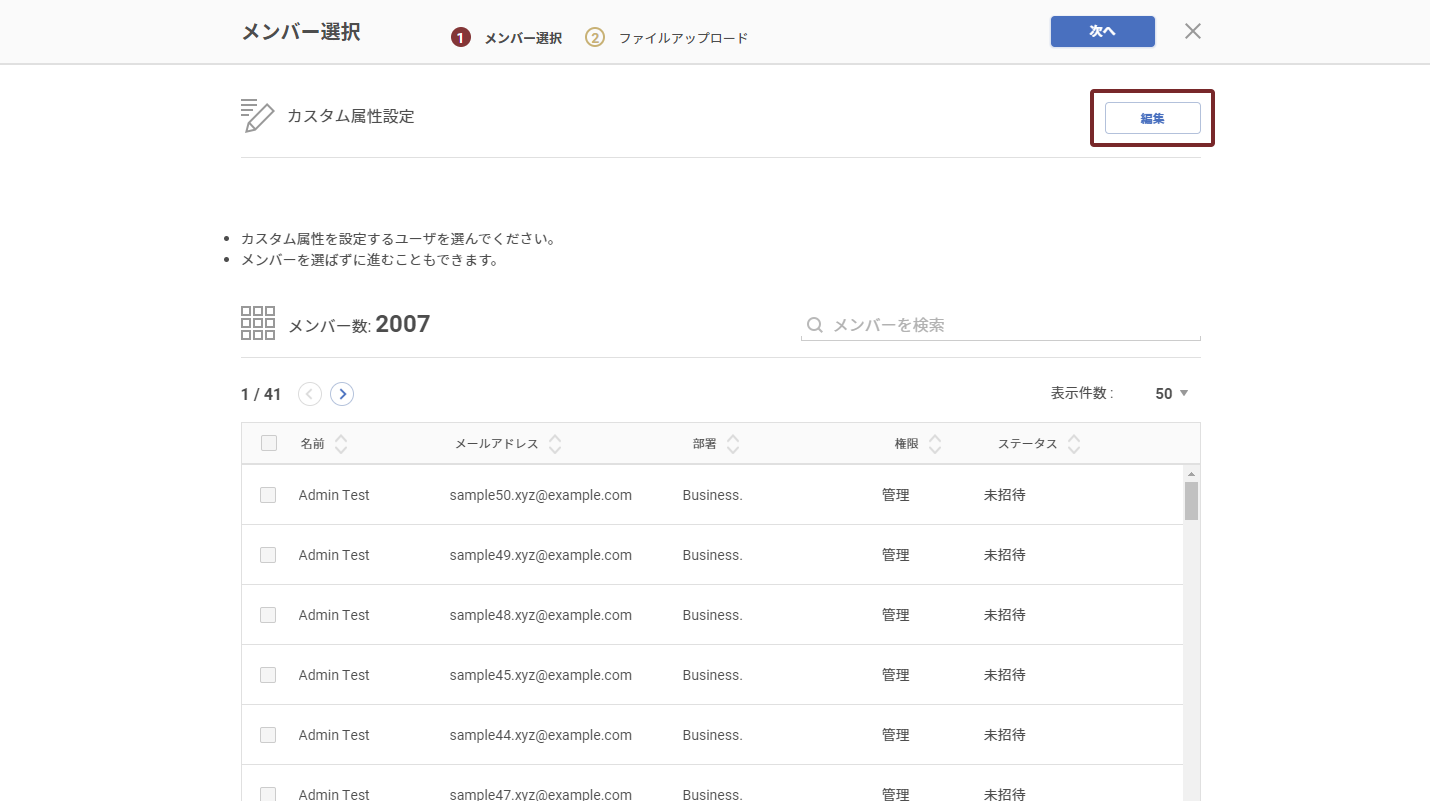Viewport: 1430px width, 801px height.
Task: Click the page indicator 1 / 41
Action: tap(261, 394)
